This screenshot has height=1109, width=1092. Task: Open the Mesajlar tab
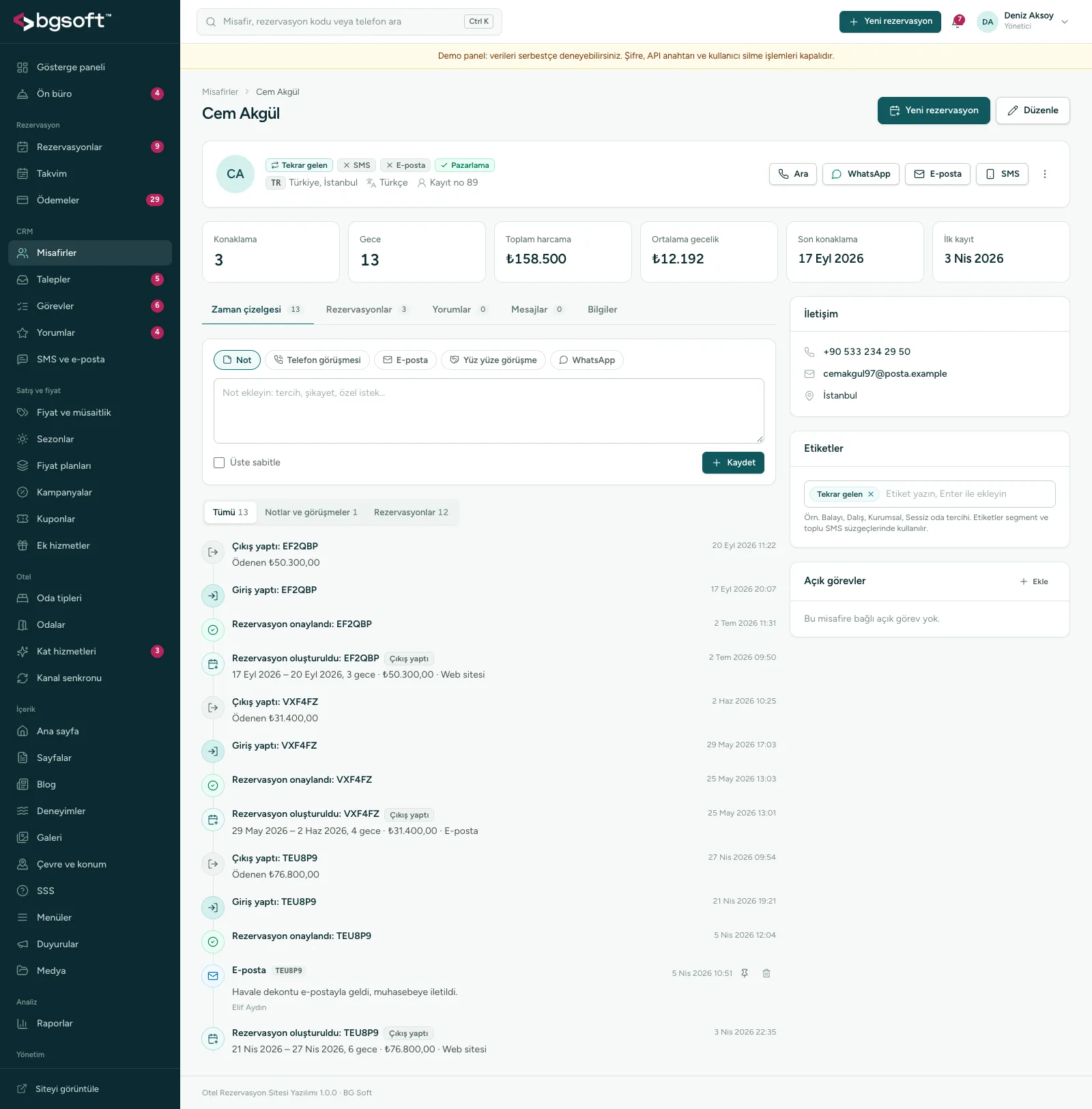(537, 309)
